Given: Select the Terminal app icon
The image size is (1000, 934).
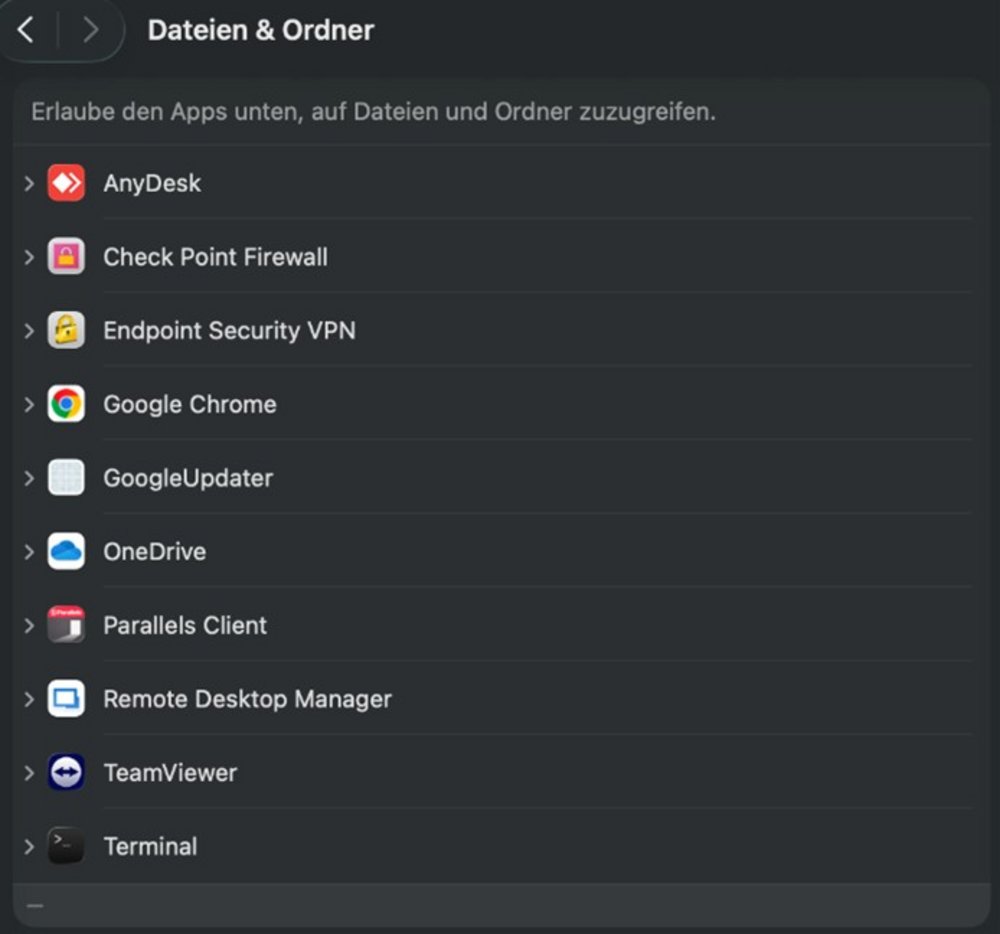Looking at the screenshot, I should [x=66, y=846].
